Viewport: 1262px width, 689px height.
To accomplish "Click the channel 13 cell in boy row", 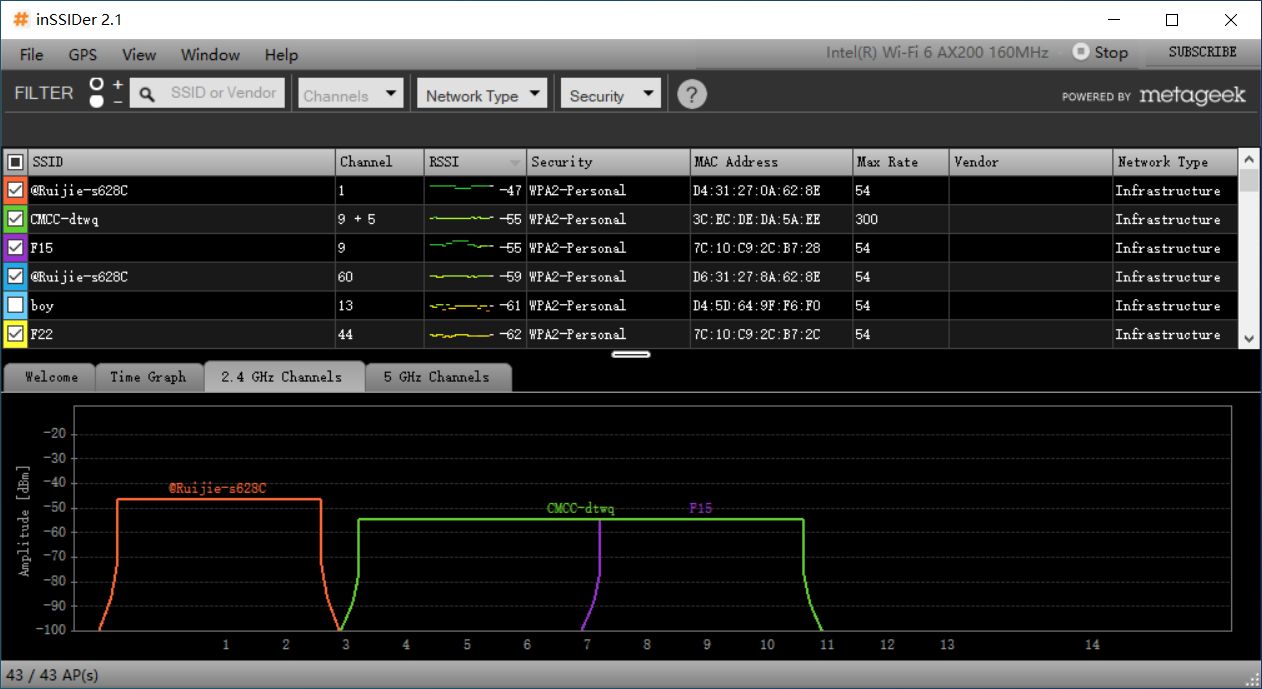I will 380,305.
